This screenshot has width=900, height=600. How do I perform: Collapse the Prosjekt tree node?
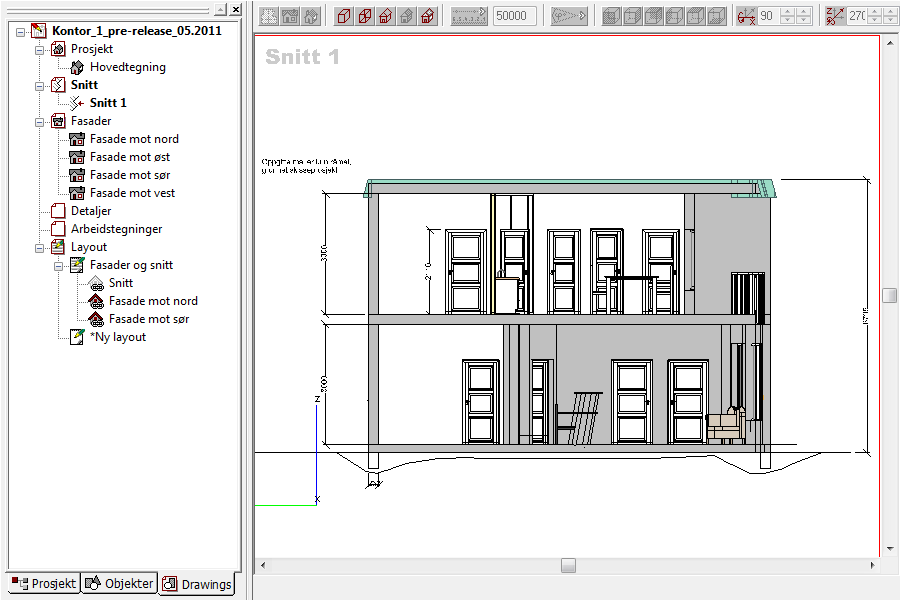click(40, 50)
